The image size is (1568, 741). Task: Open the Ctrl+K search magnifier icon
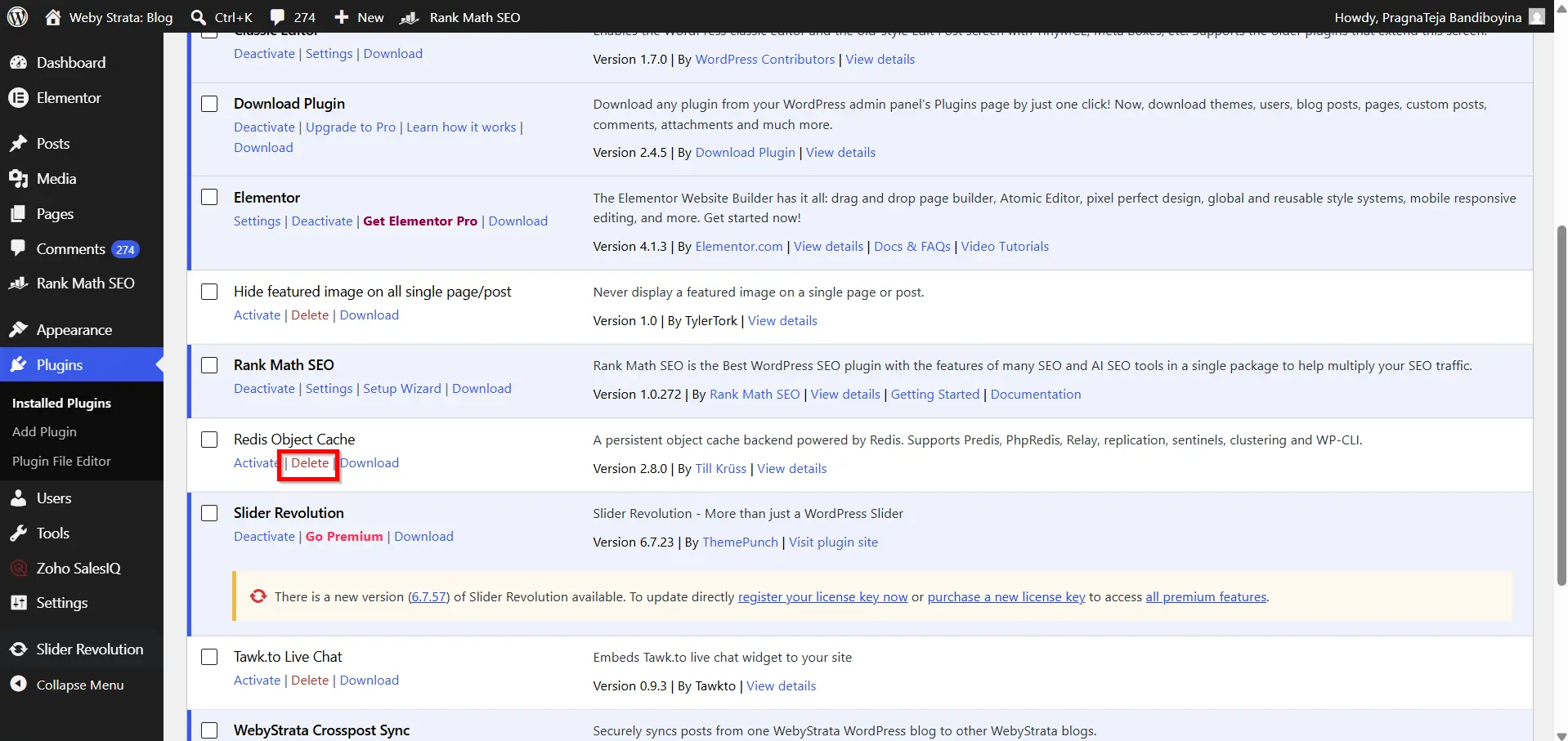tap(198, 17)
